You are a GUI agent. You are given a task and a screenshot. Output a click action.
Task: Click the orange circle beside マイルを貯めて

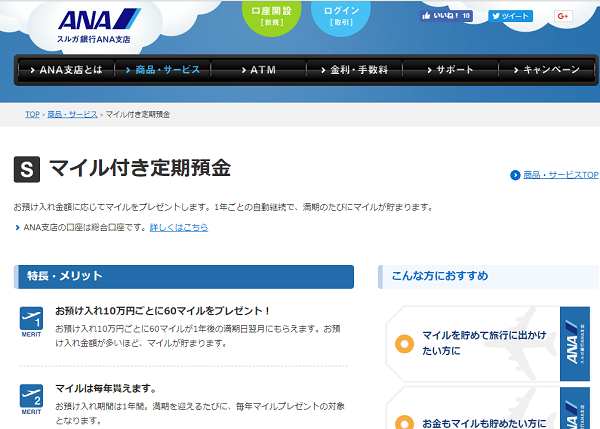(404, 344)
